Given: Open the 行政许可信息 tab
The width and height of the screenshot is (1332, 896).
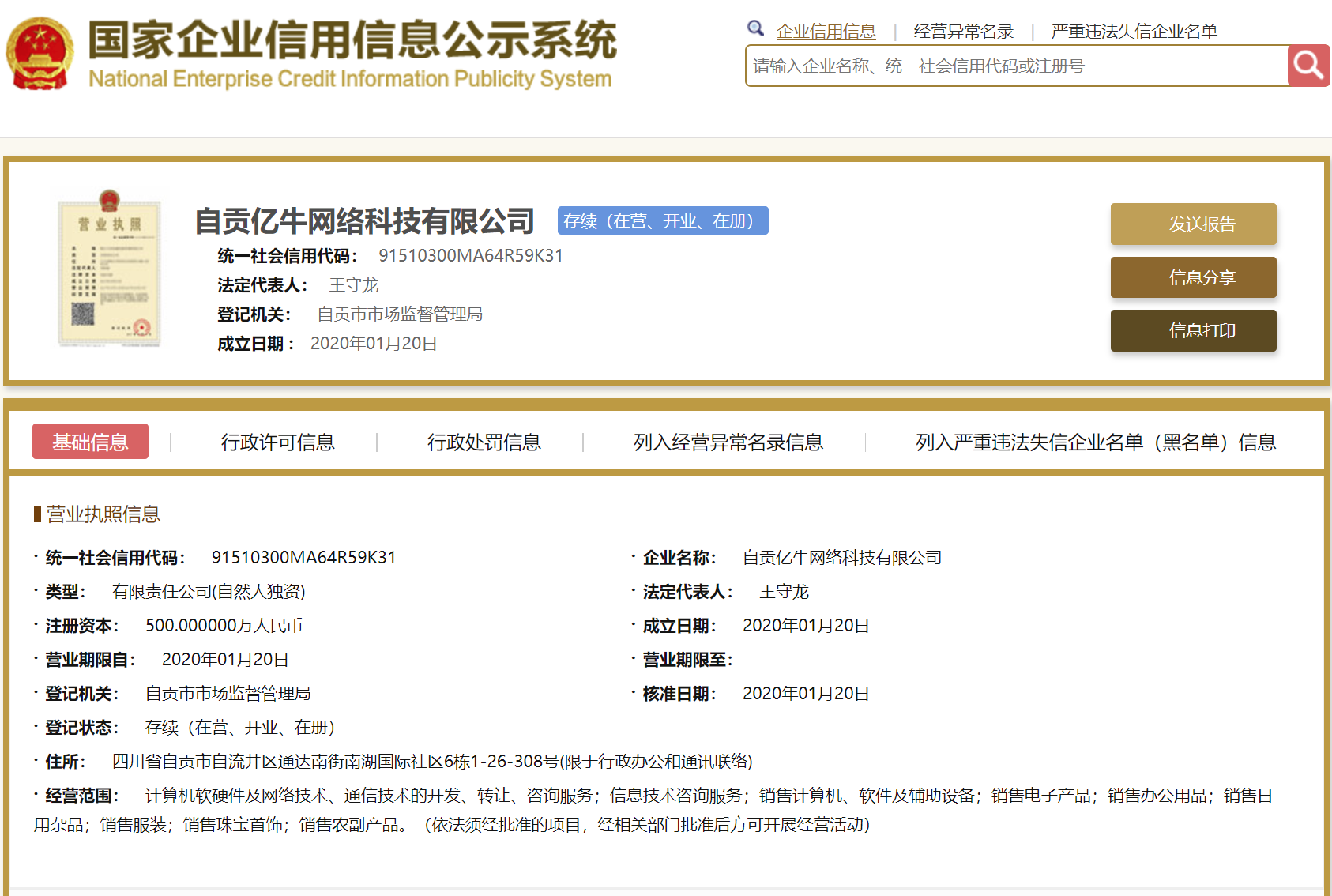Looking at the screenshot, I should [277, 442].
